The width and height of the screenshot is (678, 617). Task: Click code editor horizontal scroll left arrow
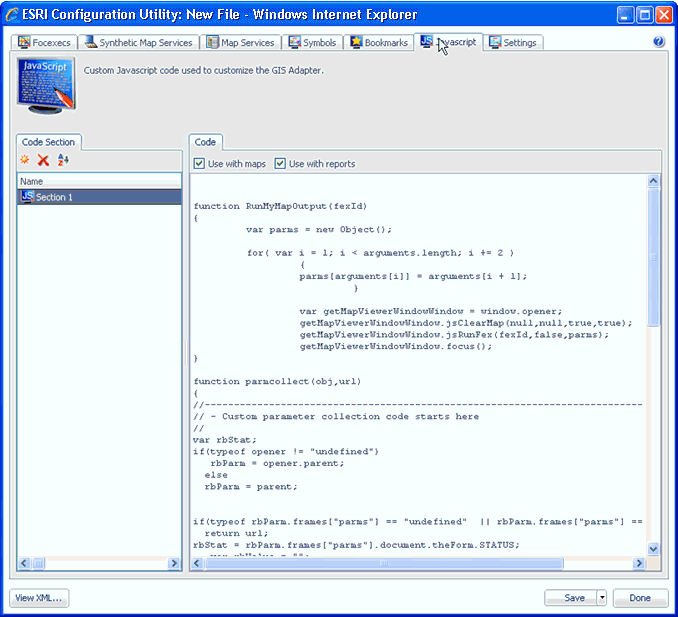point(197,563)
